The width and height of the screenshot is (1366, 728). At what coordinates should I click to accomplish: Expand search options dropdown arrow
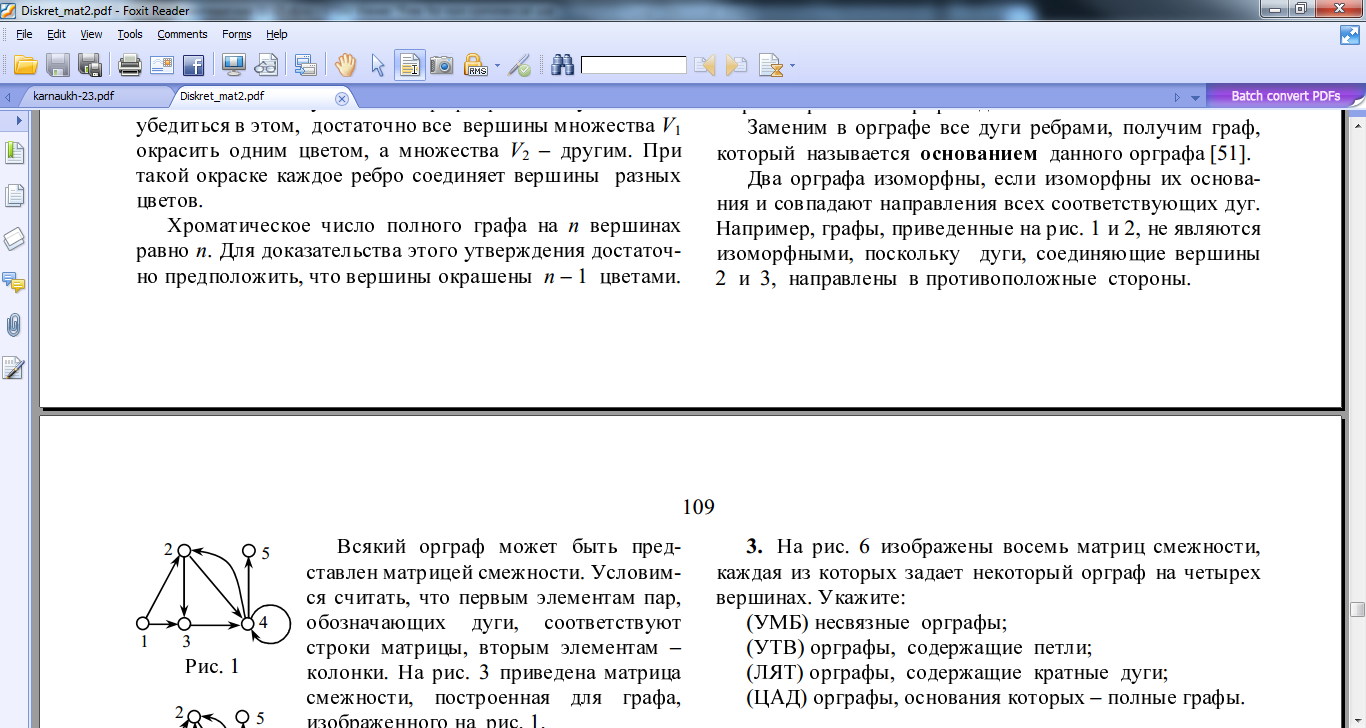click(x=793, y=66)
